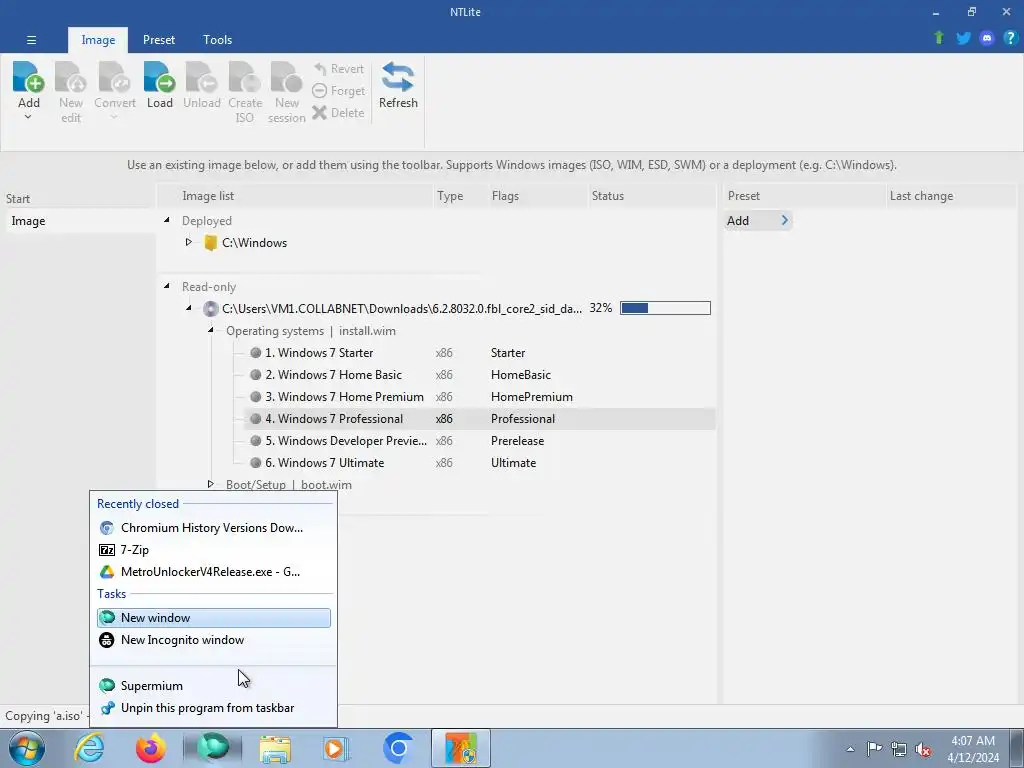Click the Last change column header
This screenshot has height=768, width=1024.
(950, 196)
